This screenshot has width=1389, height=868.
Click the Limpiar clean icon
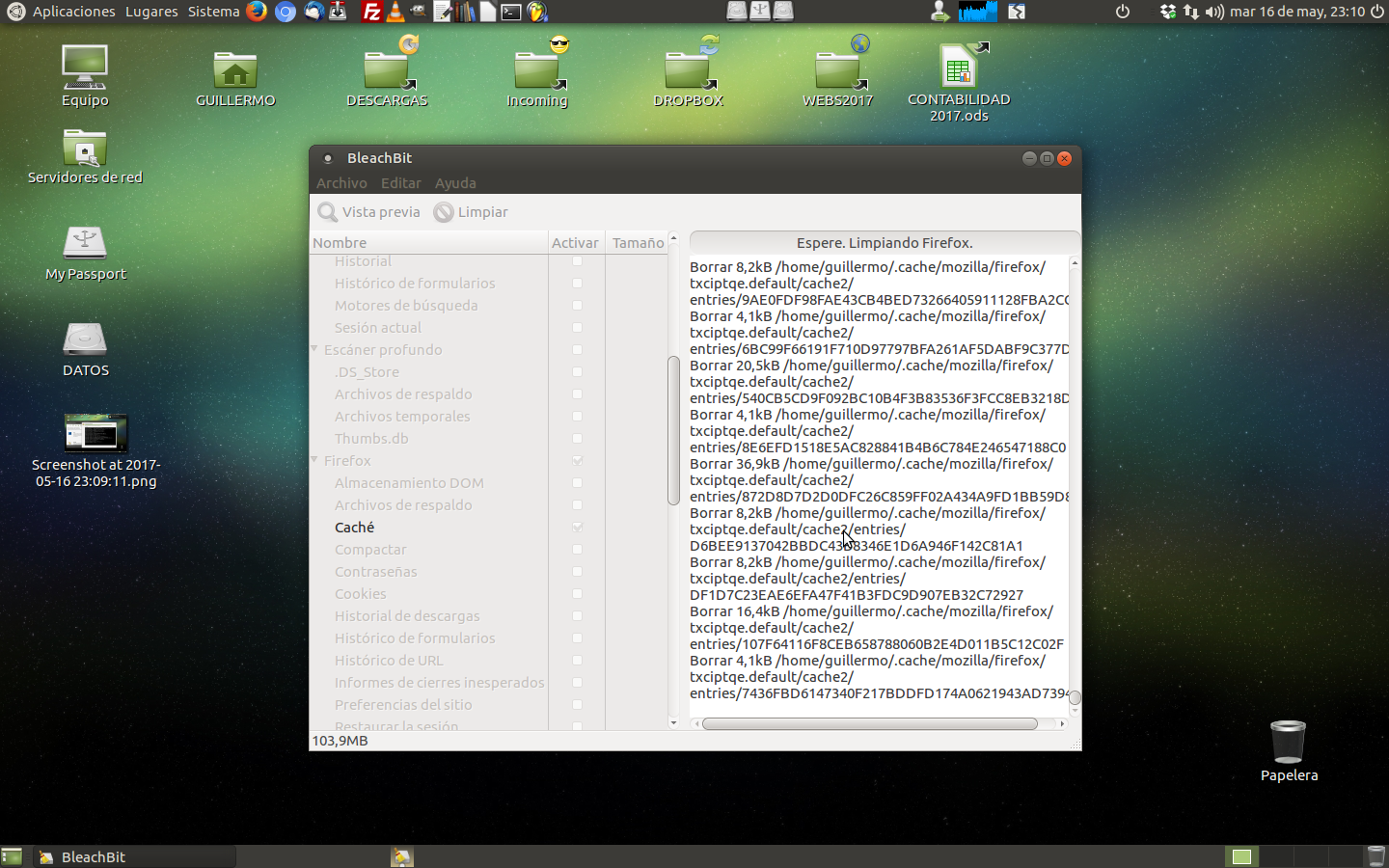pos(444,212)
